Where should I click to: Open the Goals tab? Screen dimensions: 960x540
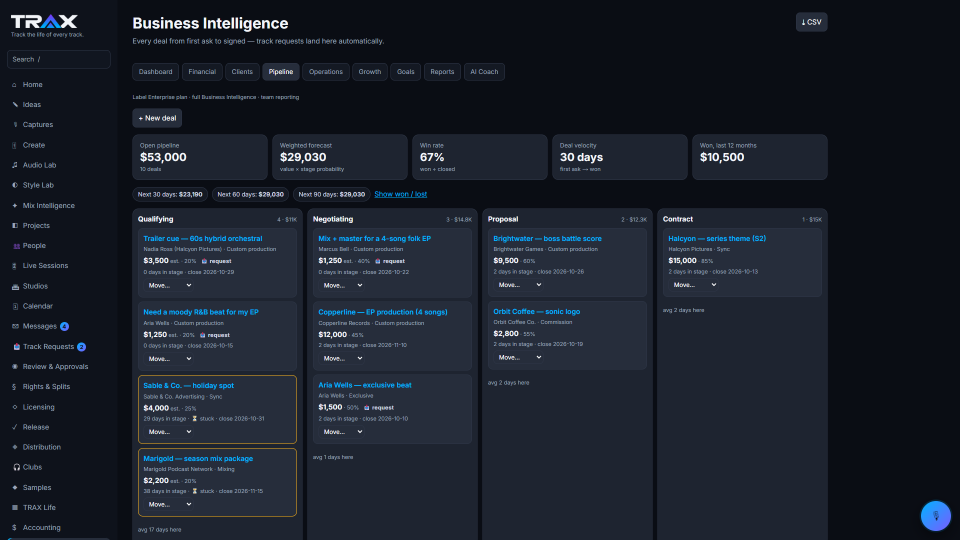(x=405, y=72)
